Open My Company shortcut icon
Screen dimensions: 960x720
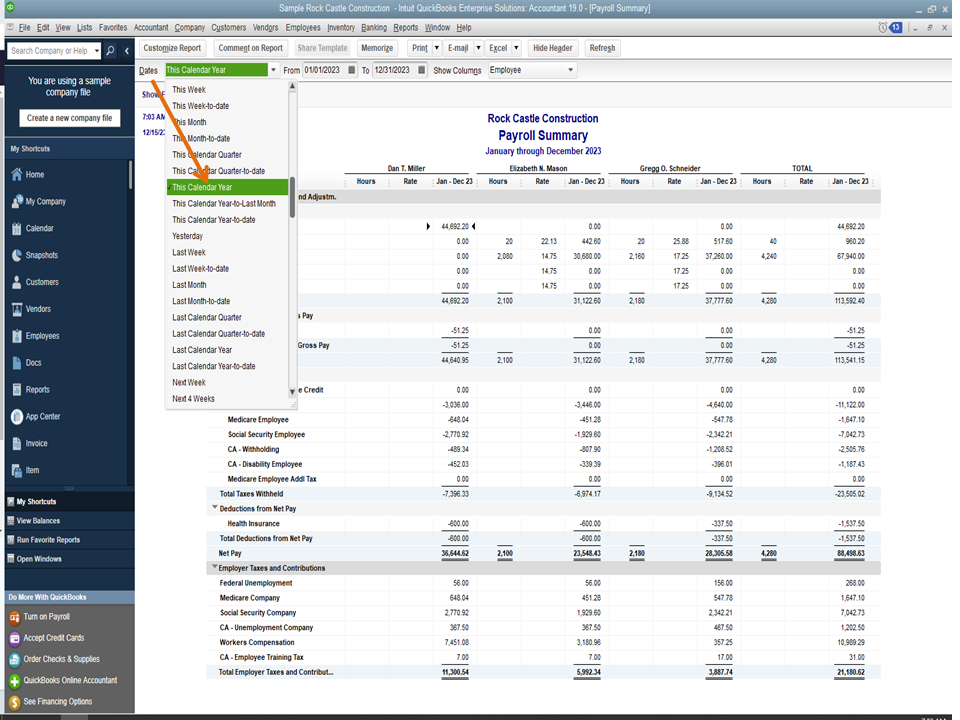click(17, 201)
